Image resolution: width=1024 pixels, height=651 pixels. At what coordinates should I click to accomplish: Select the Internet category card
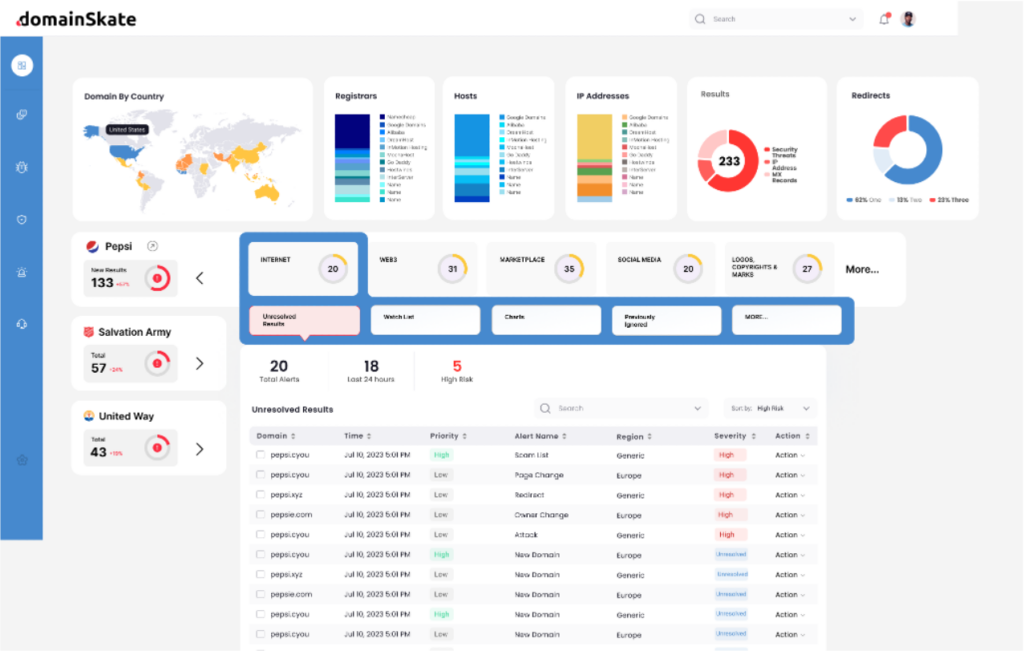(x=303, y=268)
